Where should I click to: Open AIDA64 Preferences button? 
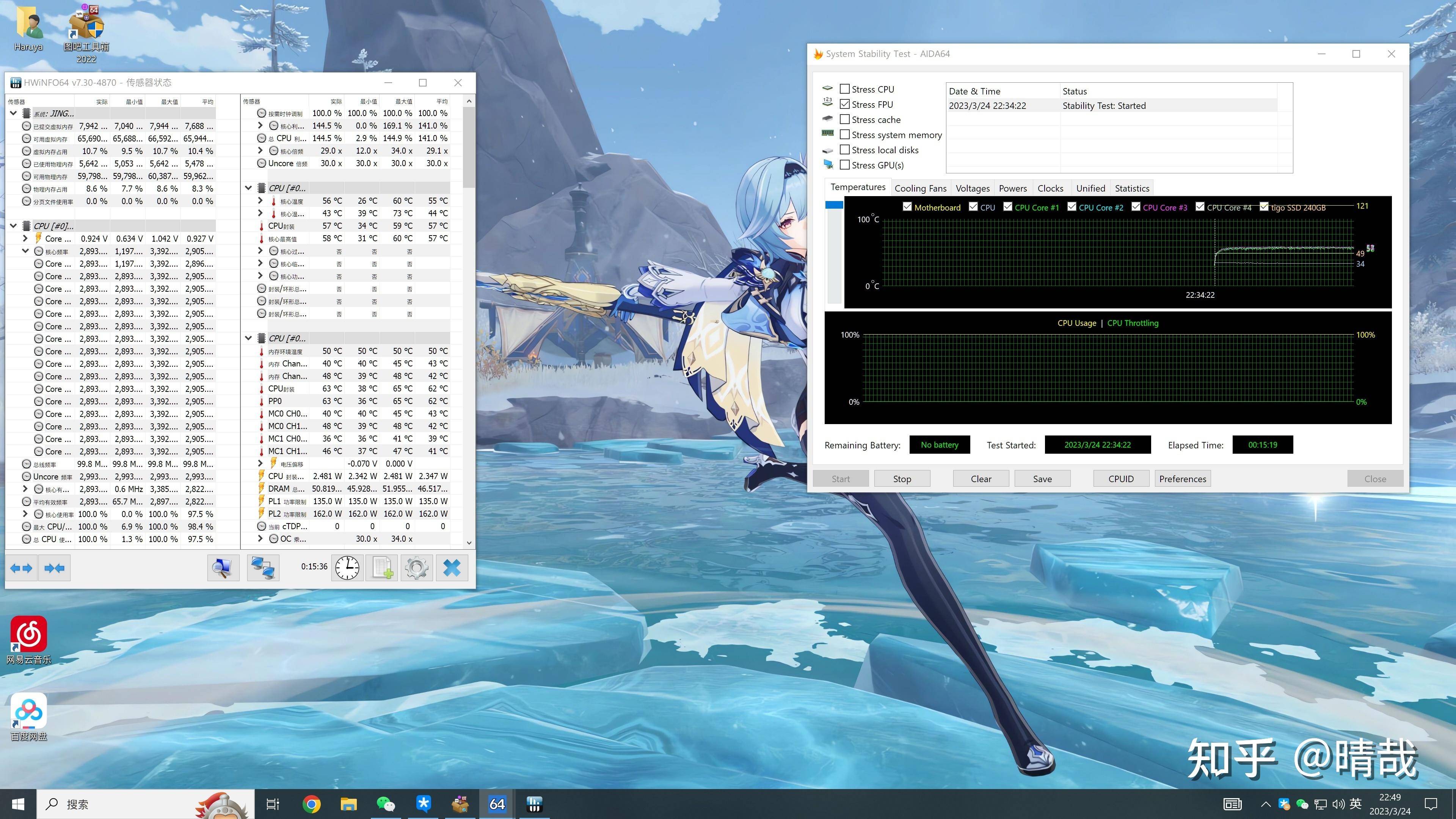click(1183, 478)
